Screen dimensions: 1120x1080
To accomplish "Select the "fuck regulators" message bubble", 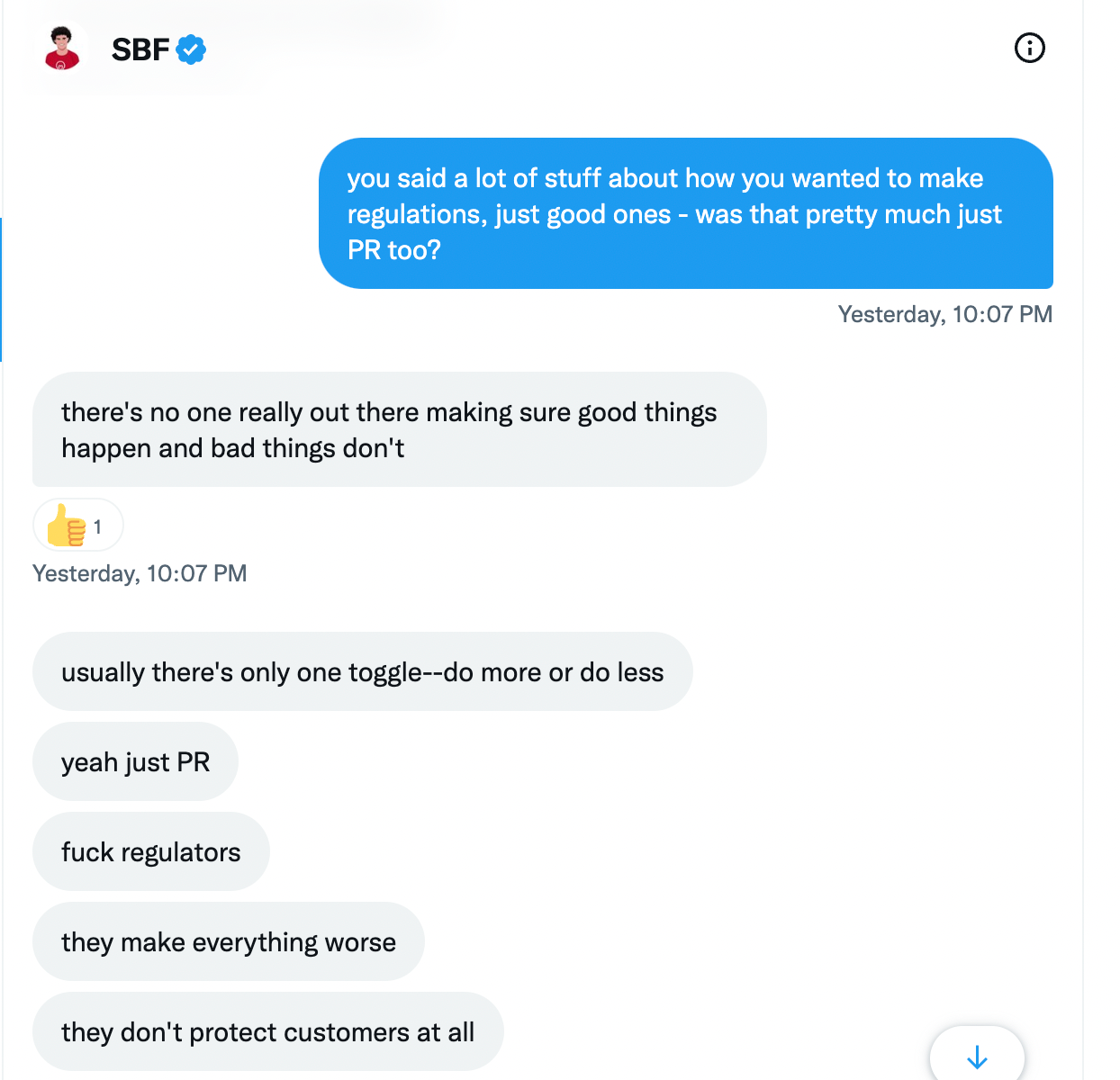I will point(150,851).
